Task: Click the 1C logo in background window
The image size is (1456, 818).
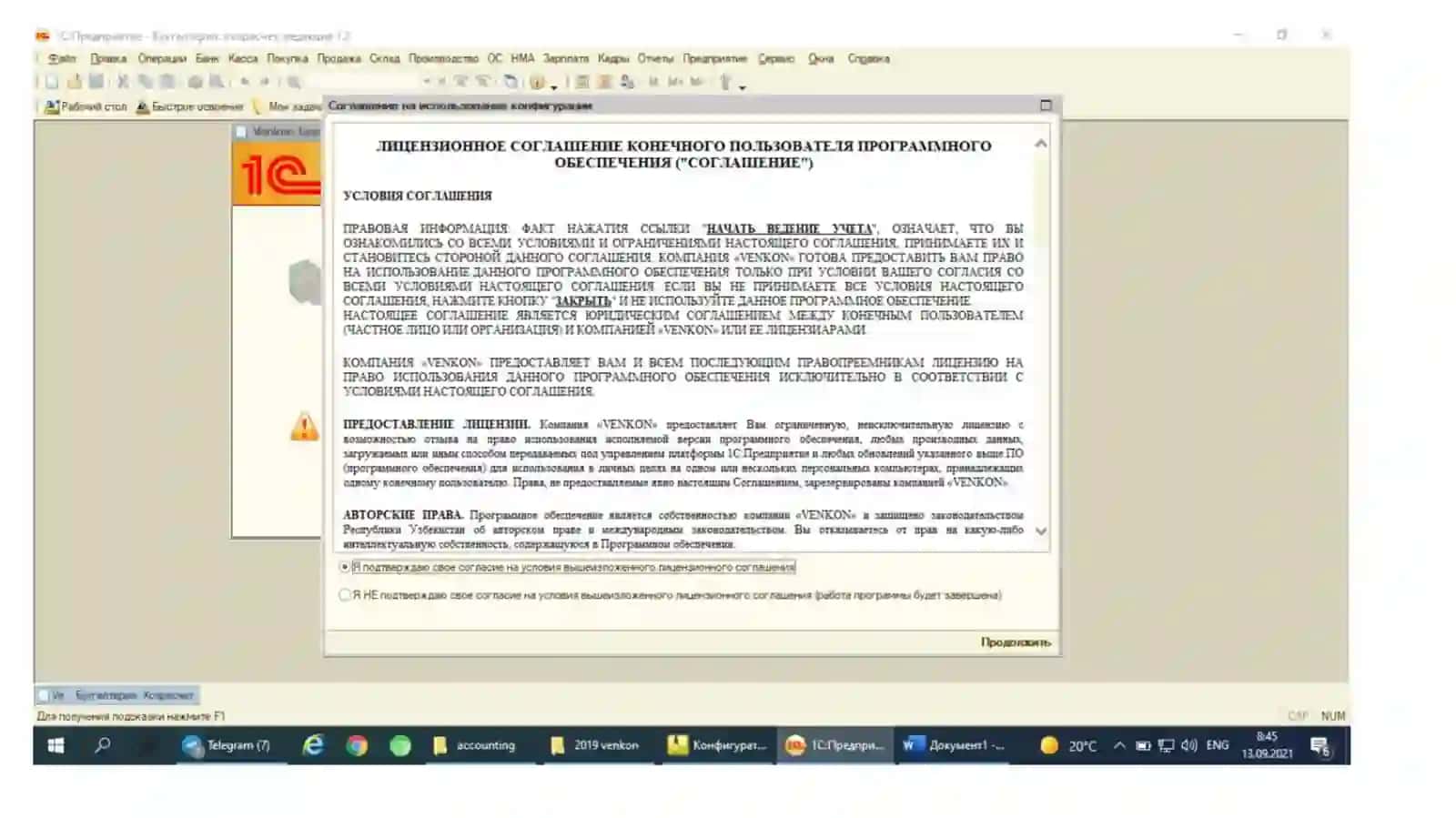Action: pyautogui.click(x=278, y=175)
